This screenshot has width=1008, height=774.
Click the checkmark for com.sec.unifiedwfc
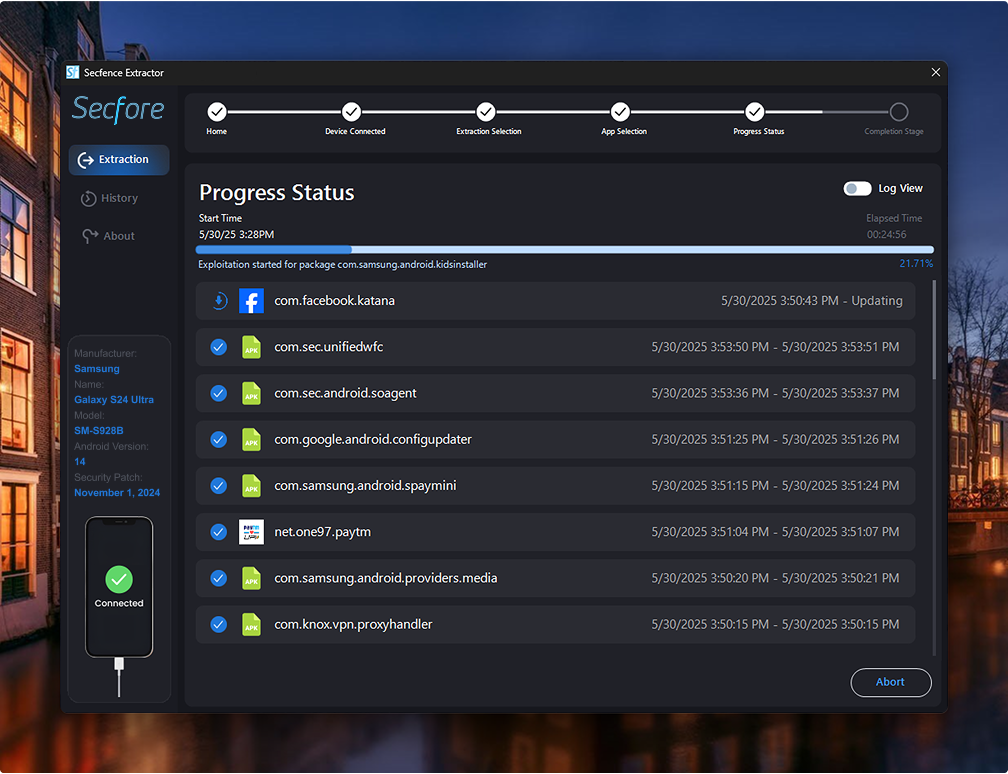click(x=219, y=347)
